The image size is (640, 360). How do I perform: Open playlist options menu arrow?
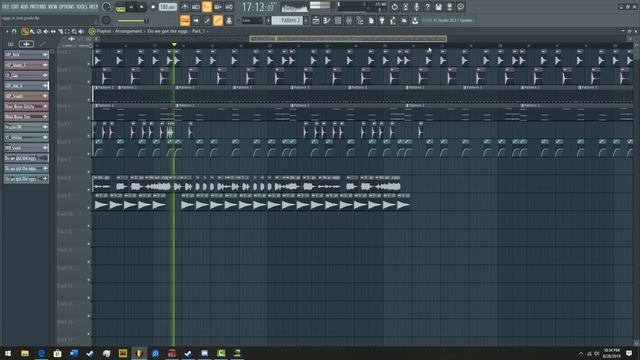click(7, 31)
